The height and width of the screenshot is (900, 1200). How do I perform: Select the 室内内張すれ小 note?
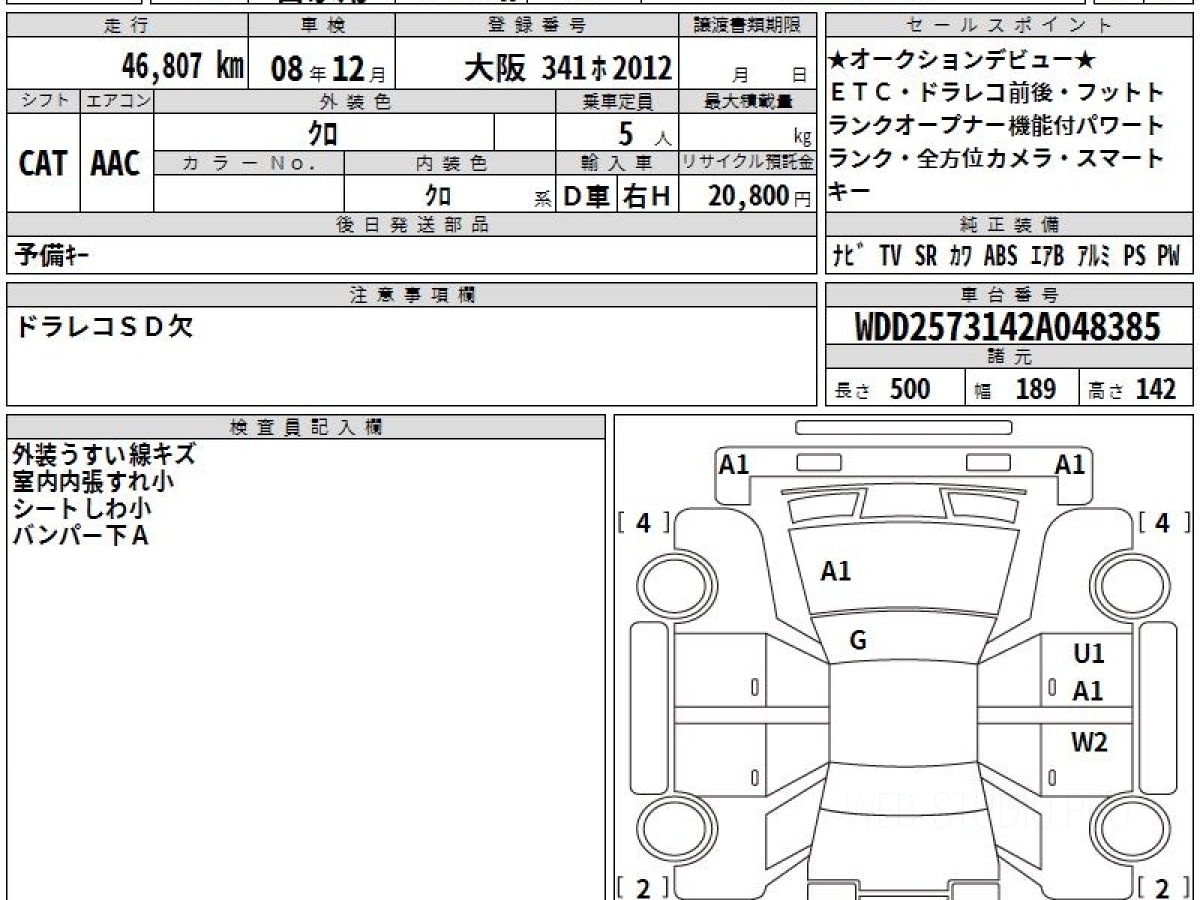point(93,481)
